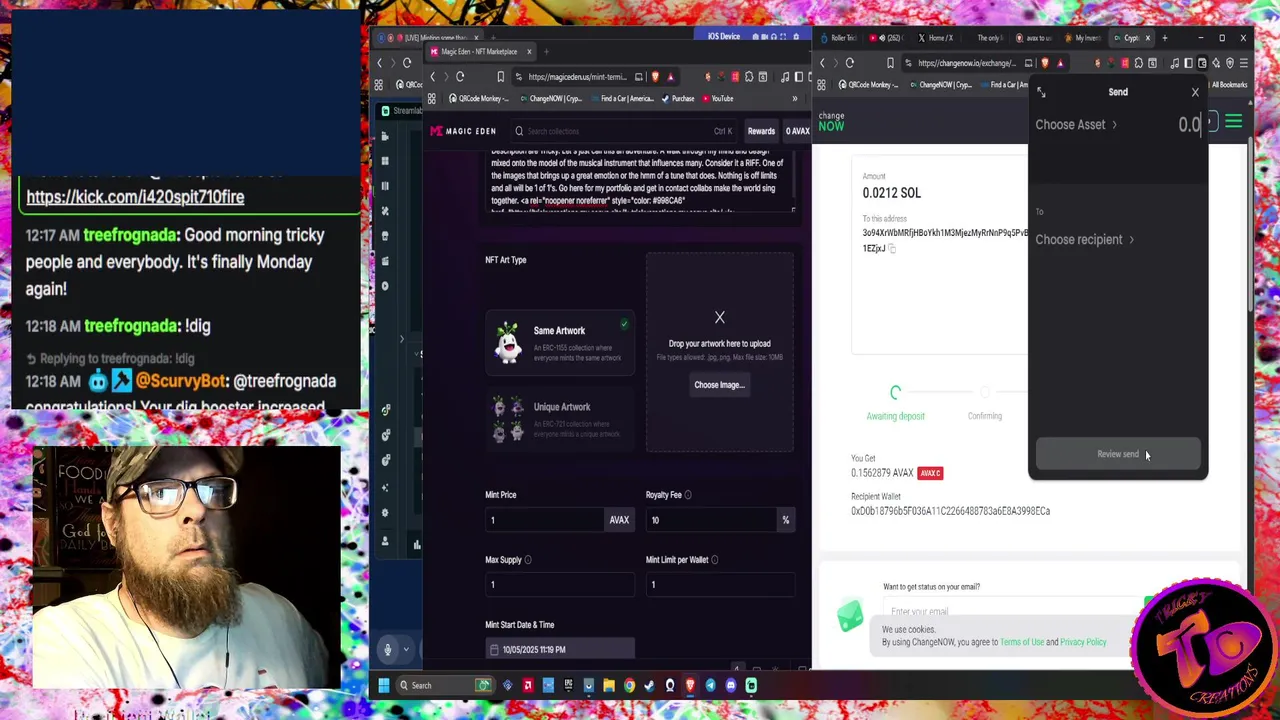Open a new tab in Magic Eden window

(546, 51)
